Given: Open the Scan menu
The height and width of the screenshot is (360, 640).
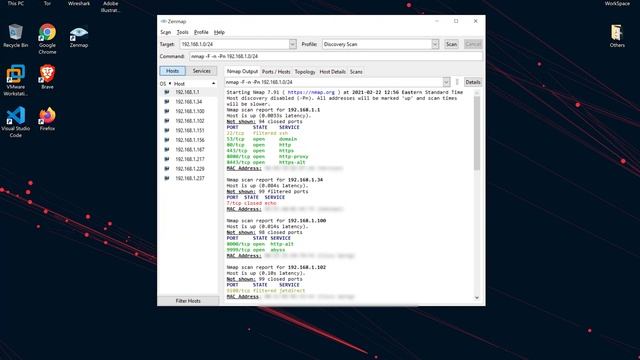Looking at the screenshot, I should click(x=165, y=32).
